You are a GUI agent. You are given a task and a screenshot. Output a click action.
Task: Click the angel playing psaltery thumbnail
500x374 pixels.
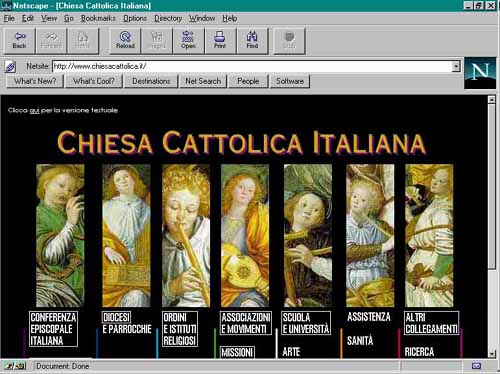tap(126, 235)
